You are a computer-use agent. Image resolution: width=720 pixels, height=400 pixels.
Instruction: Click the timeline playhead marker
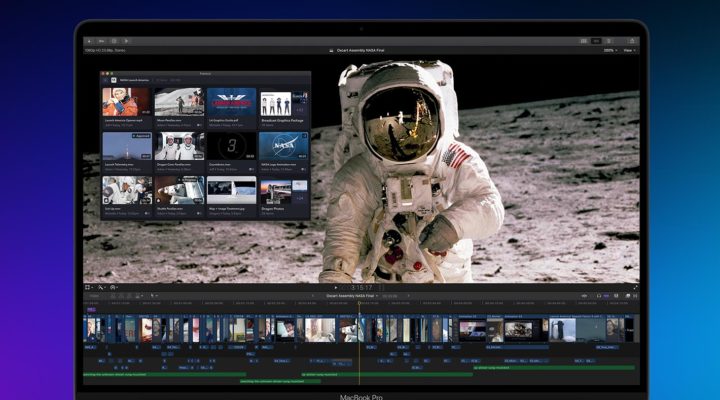click(359, 303)
